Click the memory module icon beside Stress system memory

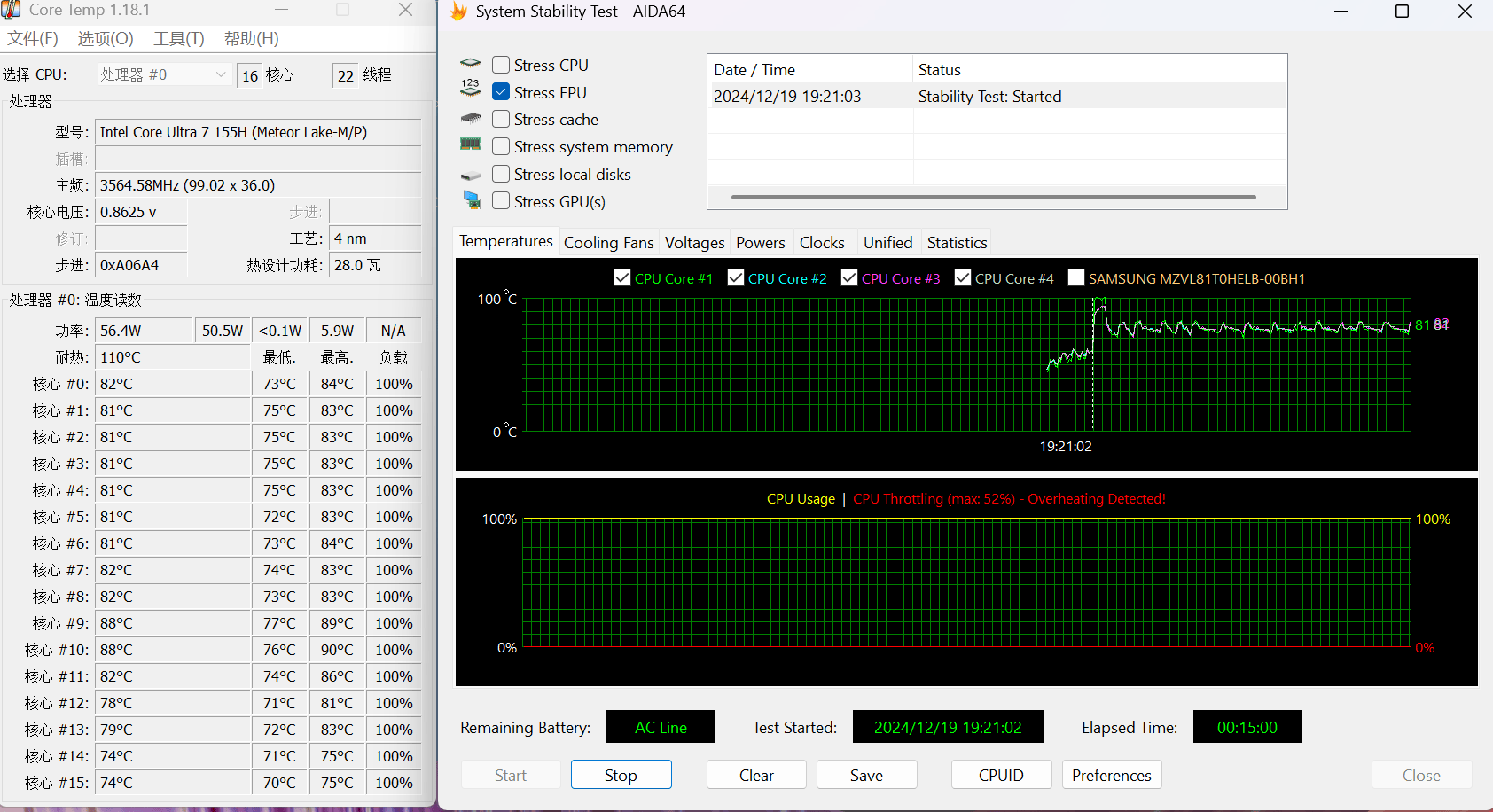(470, 144)
